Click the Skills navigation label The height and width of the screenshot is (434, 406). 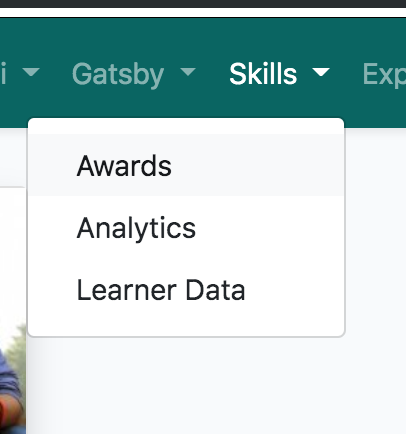[x=263, y=74]
